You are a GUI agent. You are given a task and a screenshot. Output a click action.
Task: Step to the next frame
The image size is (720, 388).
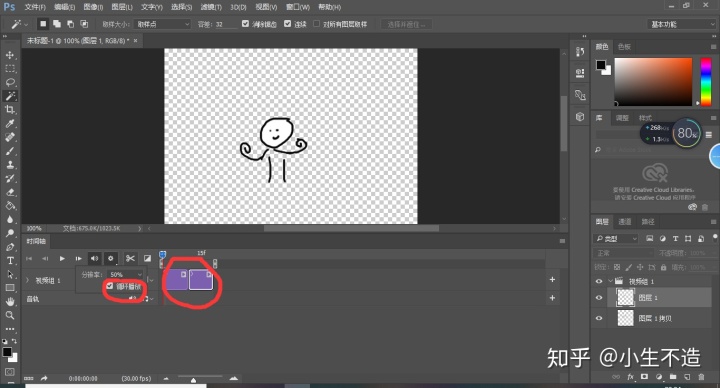click(x=78, y=259)
